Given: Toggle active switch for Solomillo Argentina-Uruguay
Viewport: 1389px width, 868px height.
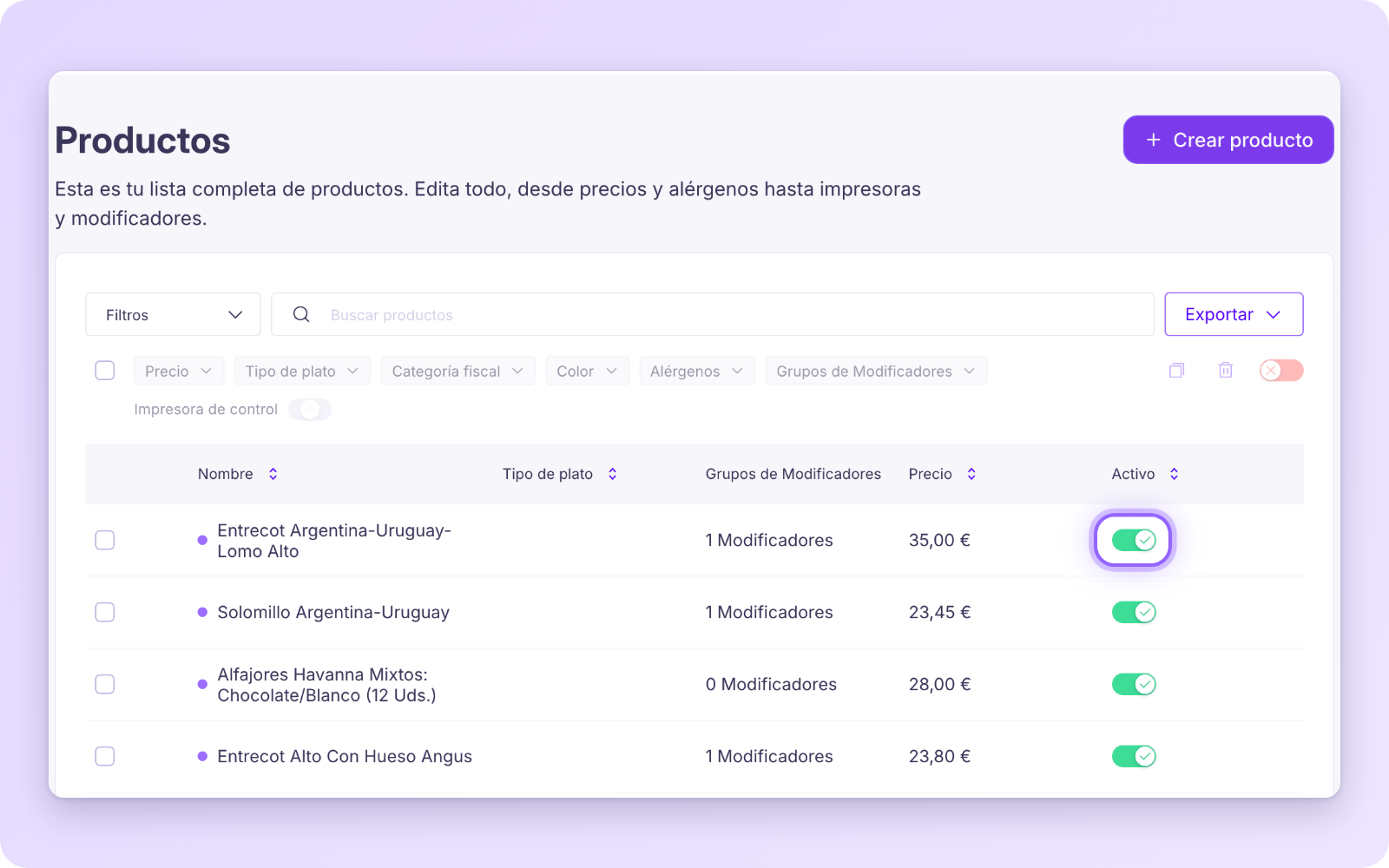Looking at the screenshot, I should 1133,612.
